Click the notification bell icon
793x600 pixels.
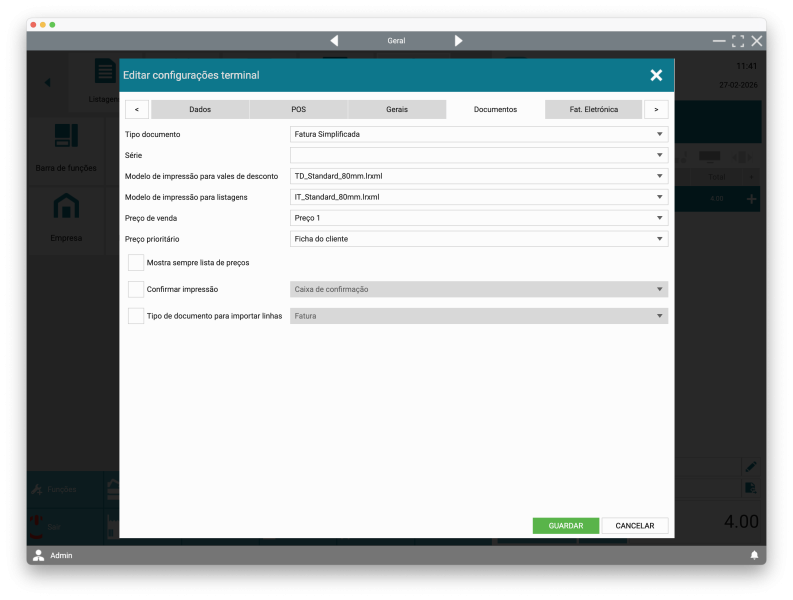pos(754,555)
